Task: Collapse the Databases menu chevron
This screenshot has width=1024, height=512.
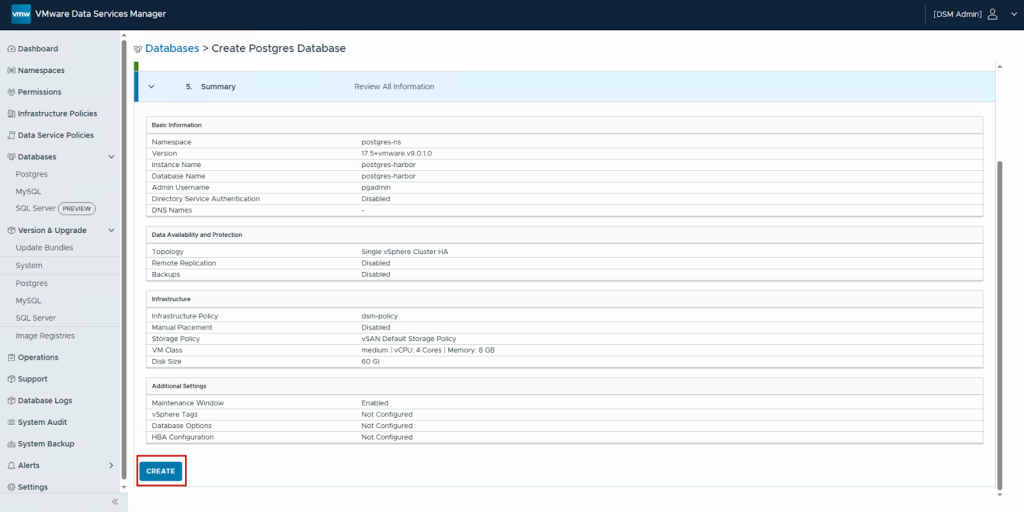Action: click(x=111, y=157)
